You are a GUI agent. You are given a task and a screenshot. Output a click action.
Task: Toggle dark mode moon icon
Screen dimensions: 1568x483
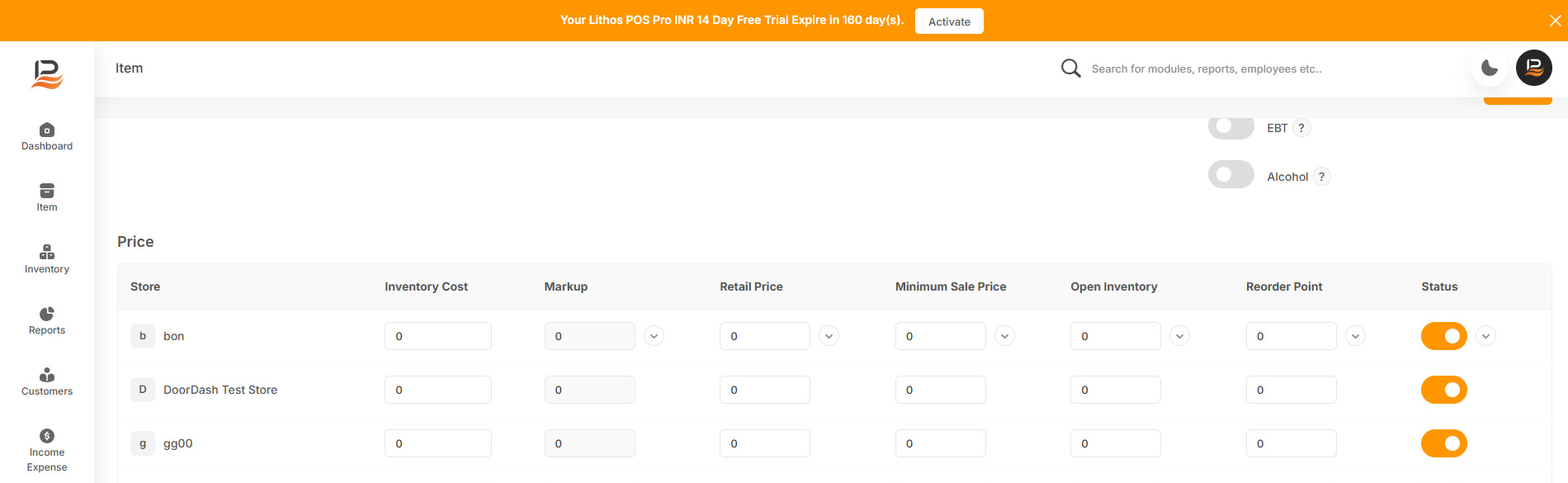pos(1490,68)
